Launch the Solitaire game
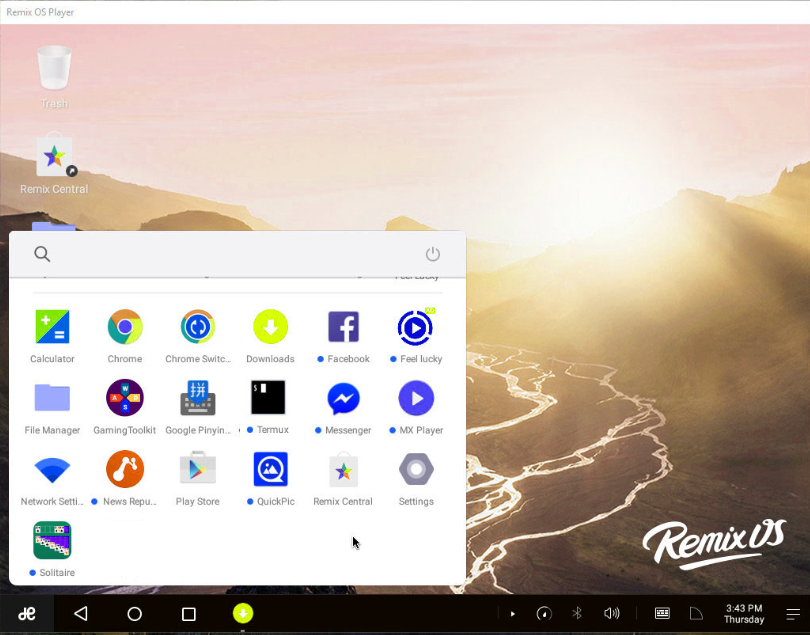Viewport: 810px width, 635px height. [x=51, y=540]
